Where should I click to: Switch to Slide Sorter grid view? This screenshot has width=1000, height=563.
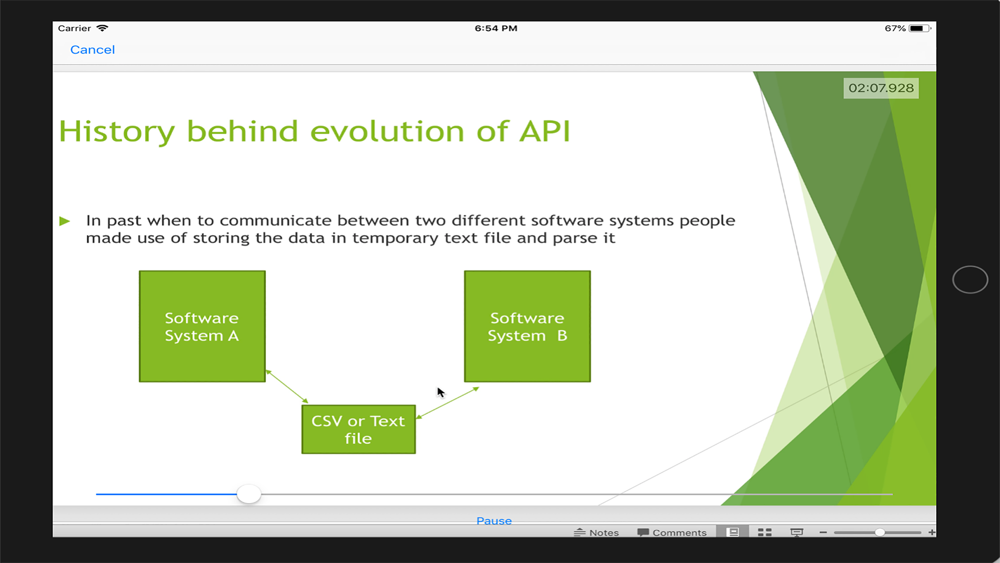click(x=765, y=532)
